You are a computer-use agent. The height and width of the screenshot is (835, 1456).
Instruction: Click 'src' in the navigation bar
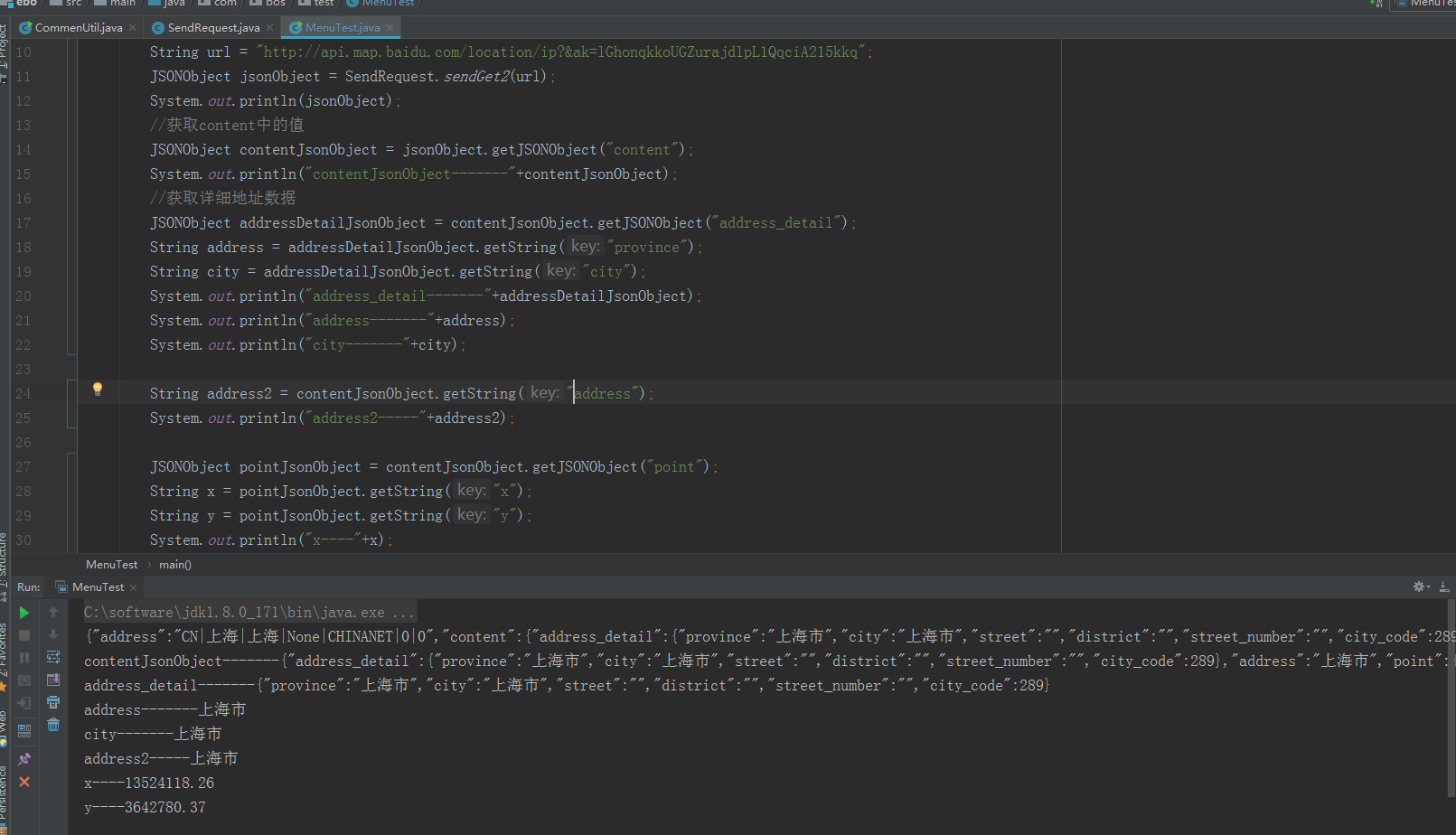pos(66,4)
